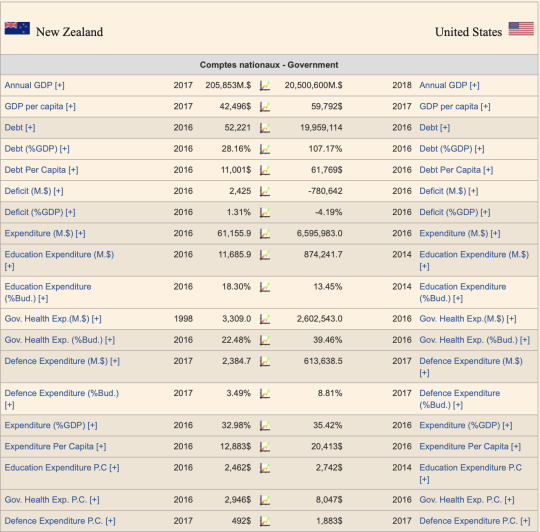Open the chart icon in Education Expenditure (M.$) row
The width and height of the screenshot is (540, 532).
point(265,255)
